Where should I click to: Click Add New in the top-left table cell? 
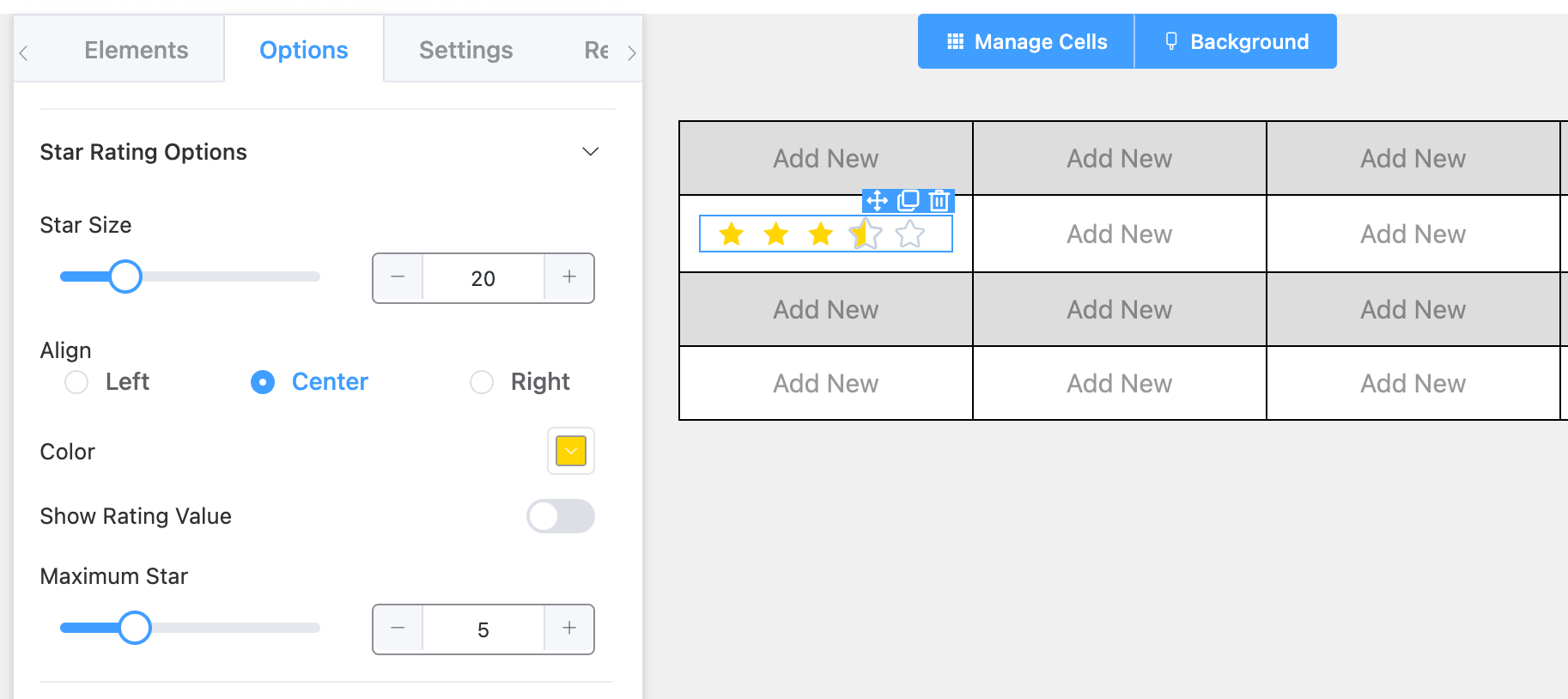824,158
